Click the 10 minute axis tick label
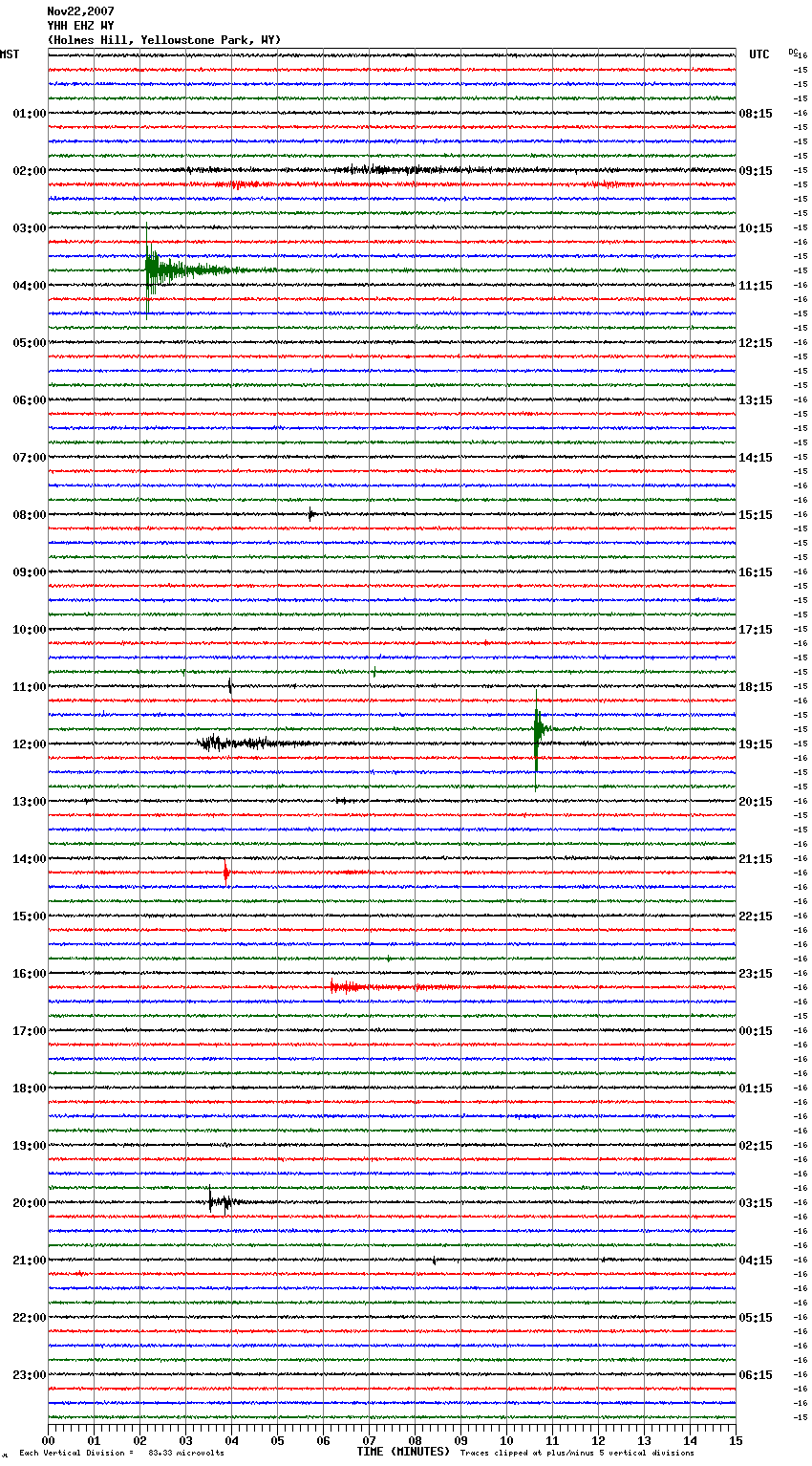 [506, 1441]
